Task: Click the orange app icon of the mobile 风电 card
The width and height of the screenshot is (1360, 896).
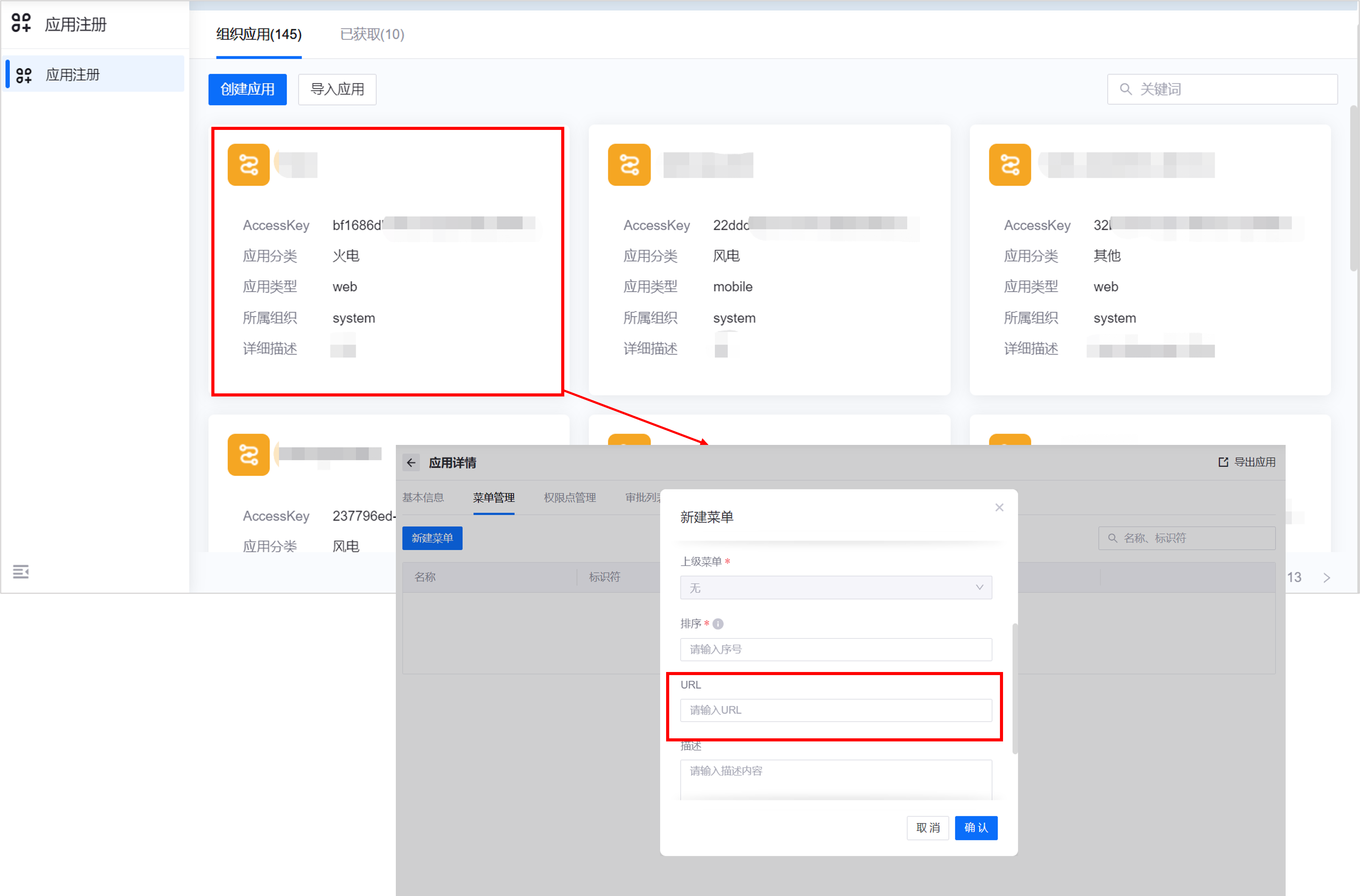Action: tap(629, 164)
